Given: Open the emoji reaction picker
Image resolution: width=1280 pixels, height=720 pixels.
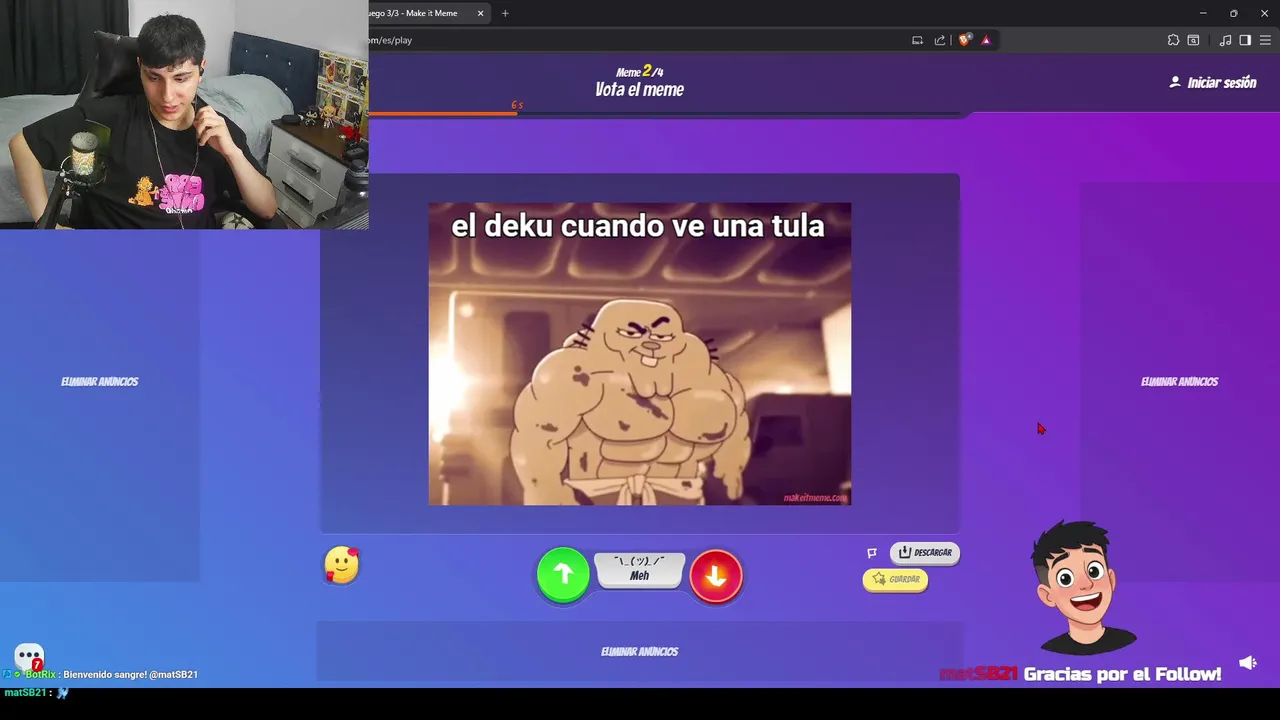Looking at the screenshot, I should pyautogui.click(x=342, y=565).
